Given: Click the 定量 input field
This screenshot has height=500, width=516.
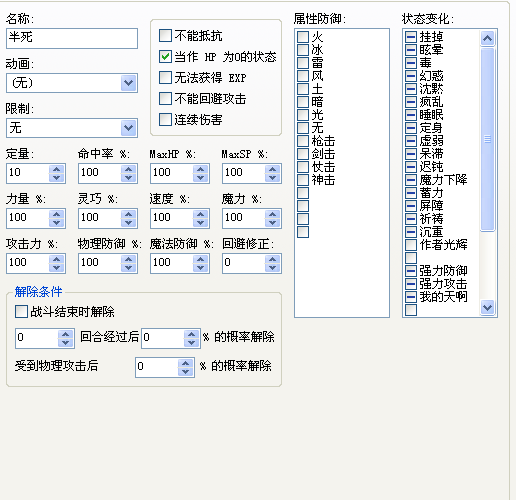Looking at the screenshot, I should point(28,173).
